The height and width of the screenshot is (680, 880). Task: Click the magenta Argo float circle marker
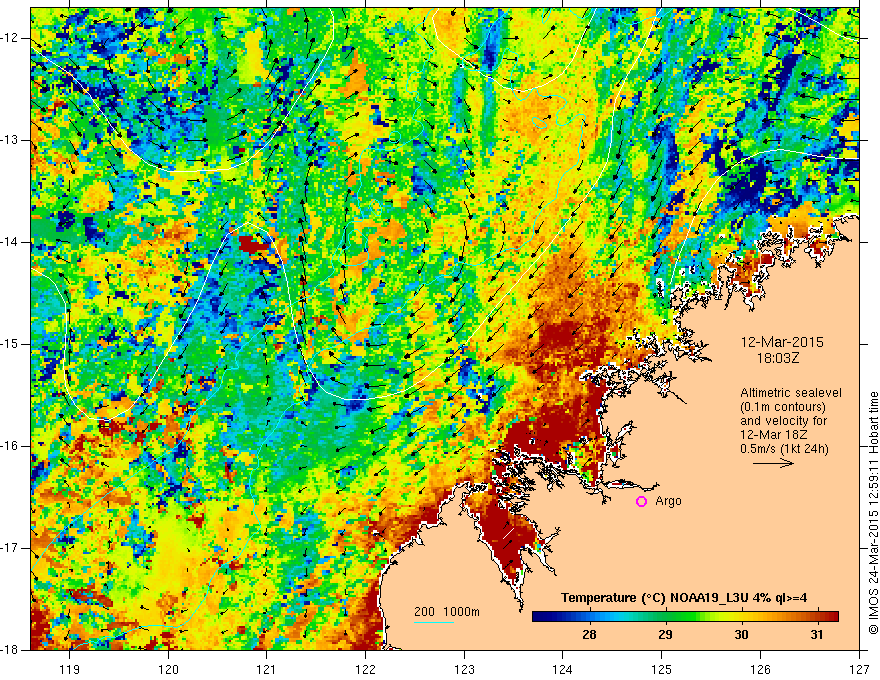coord(641,502)
